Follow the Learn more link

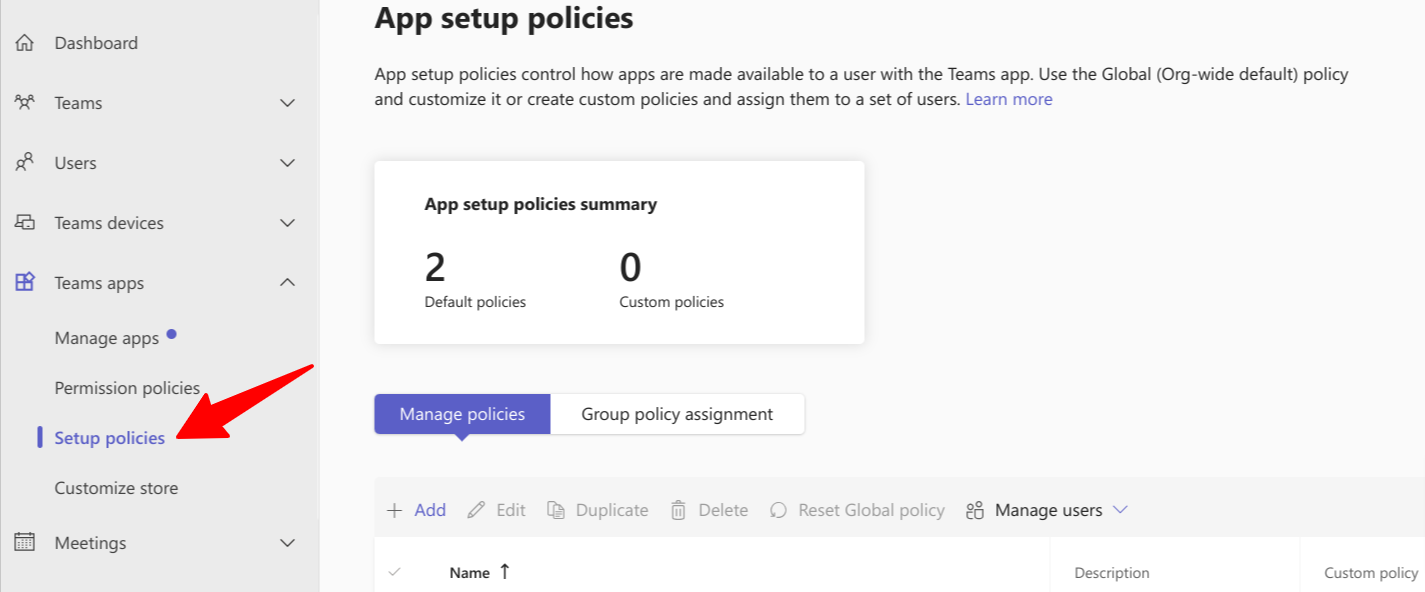click(1009, 99)
